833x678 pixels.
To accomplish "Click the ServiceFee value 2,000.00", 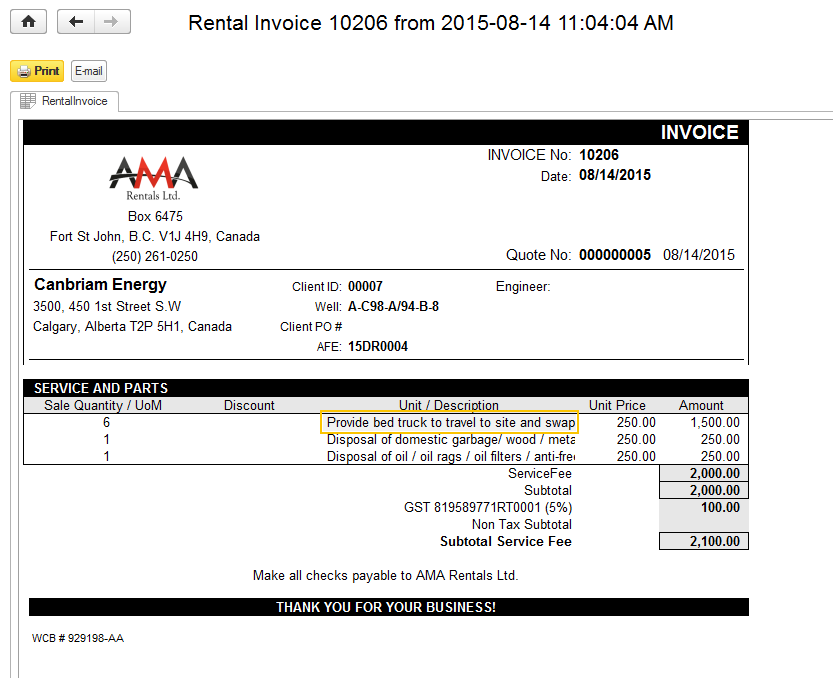I will pyautogui.click(x=703, y=473).
